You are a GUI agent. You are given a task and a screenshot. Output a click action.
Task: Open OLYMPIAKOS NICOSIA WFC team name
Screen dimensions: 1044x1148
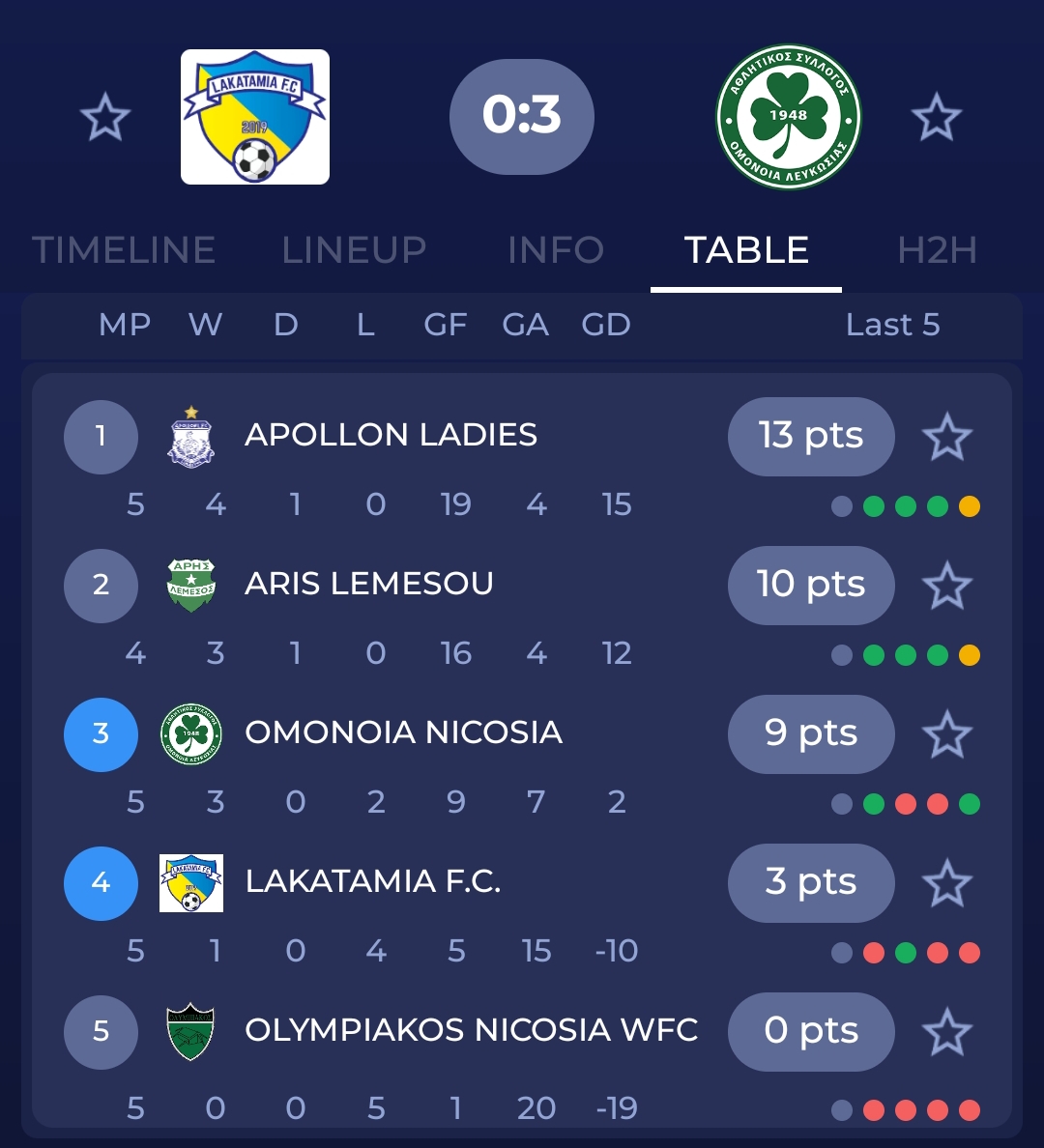pyautogui.click(x=472, y=1030)
